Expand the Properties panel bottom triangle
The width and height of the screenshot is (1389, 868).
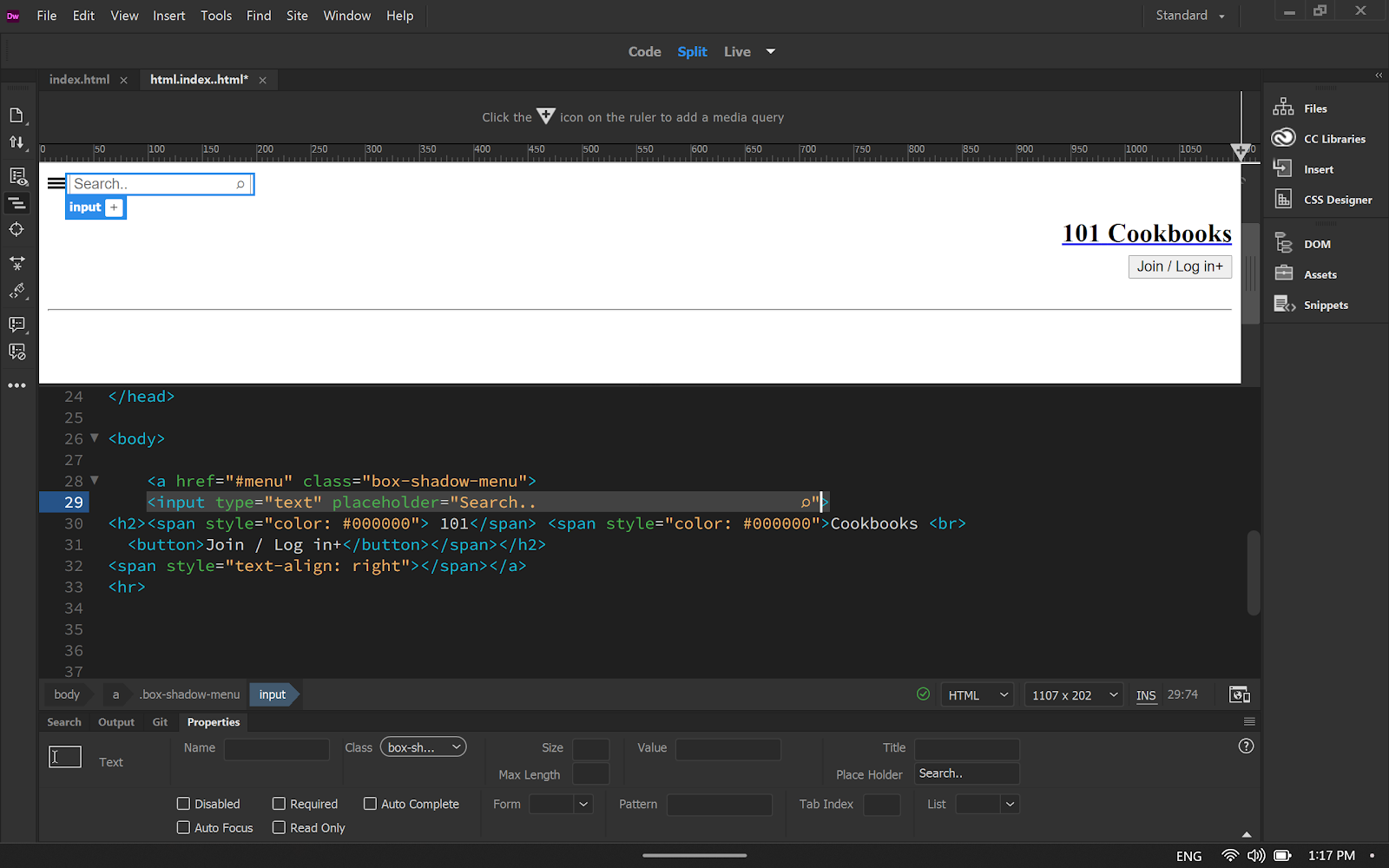click(1247, 834)
